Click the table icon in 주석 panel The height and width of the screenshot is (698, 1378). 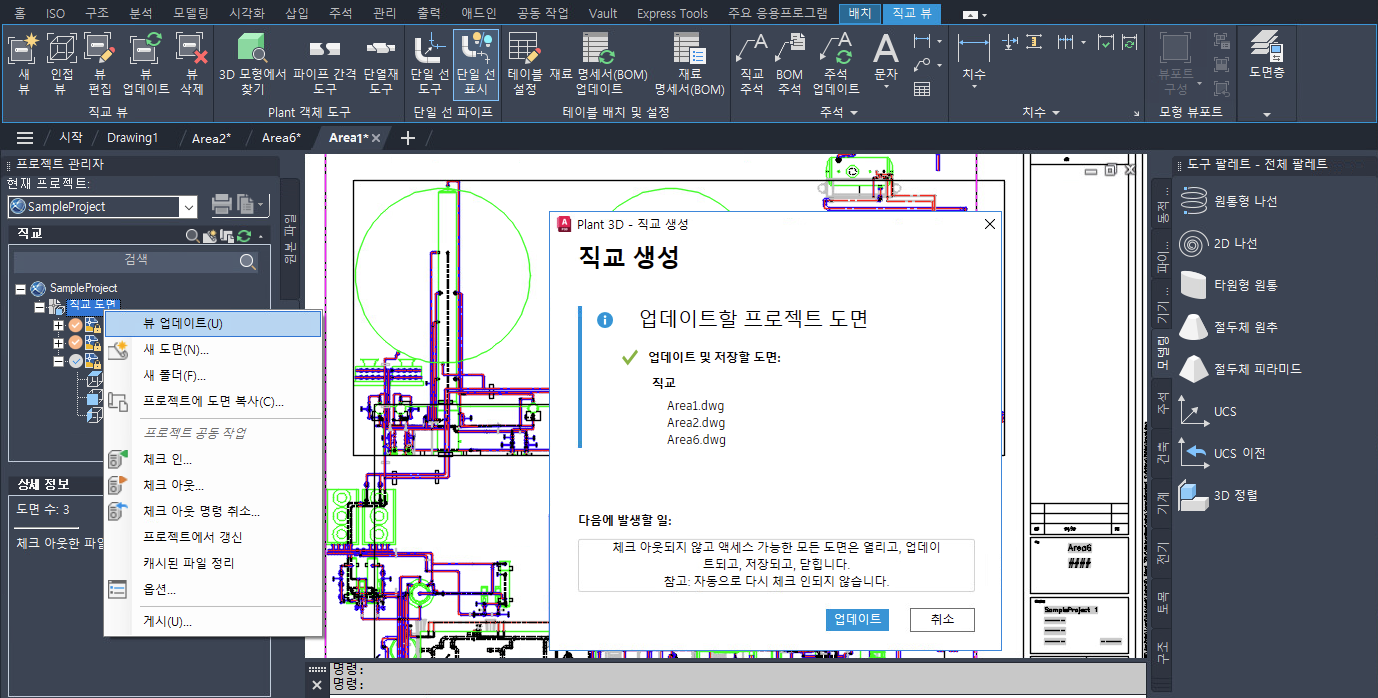point(922,89)
